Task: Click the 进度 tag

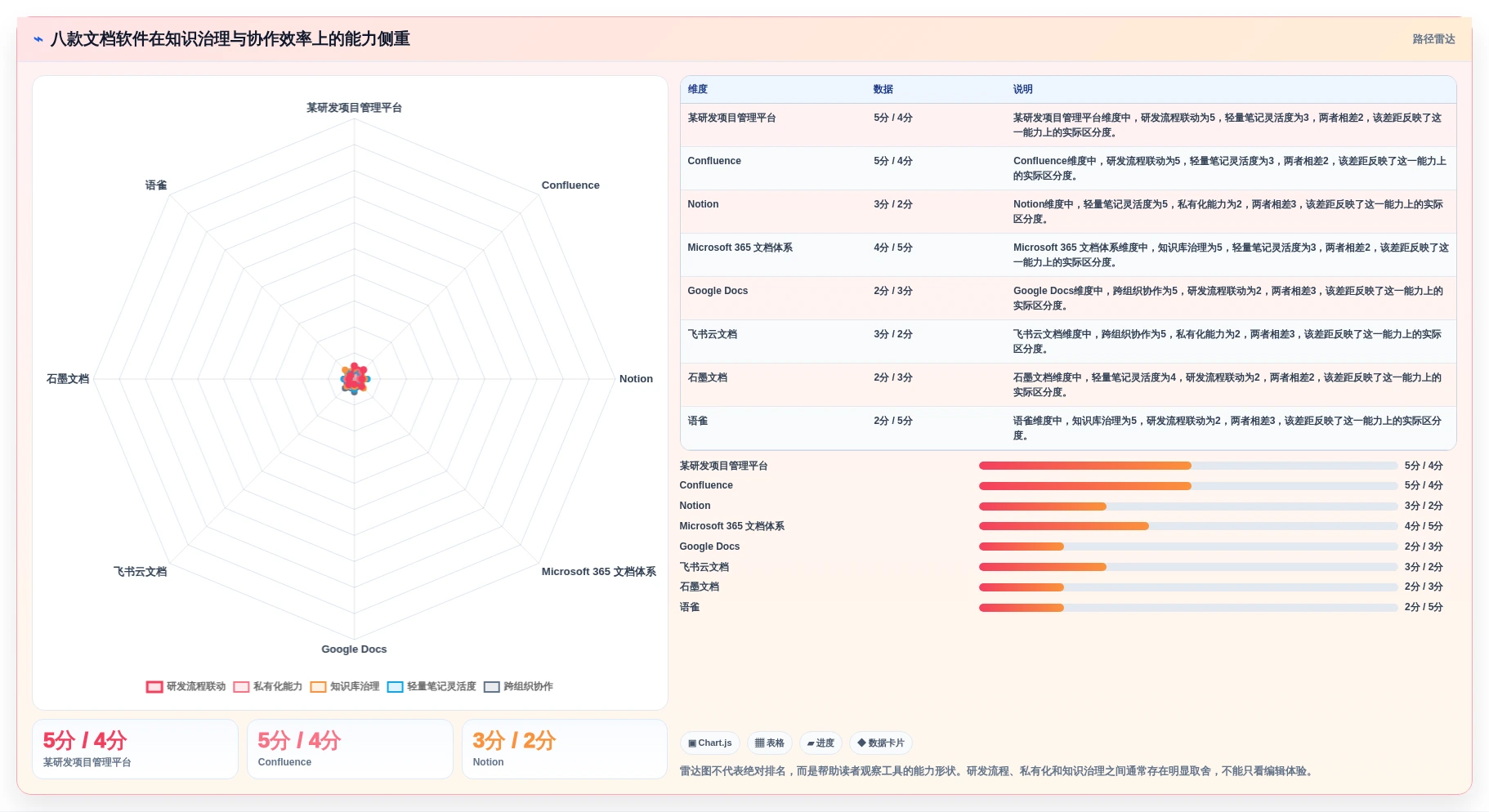Action: point(821,743)
